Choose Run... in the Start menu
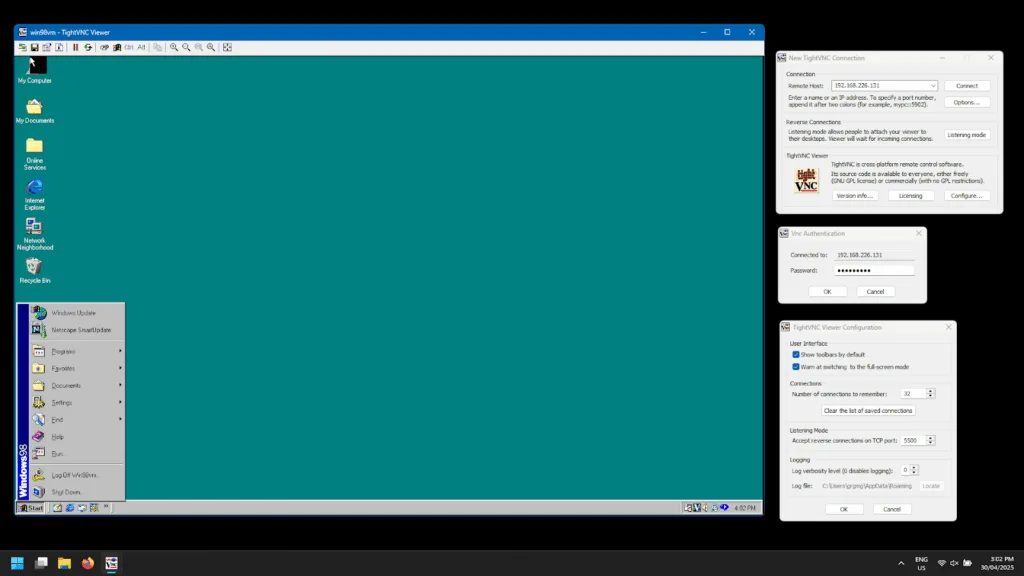1024x576 pixels. (77, 453)
